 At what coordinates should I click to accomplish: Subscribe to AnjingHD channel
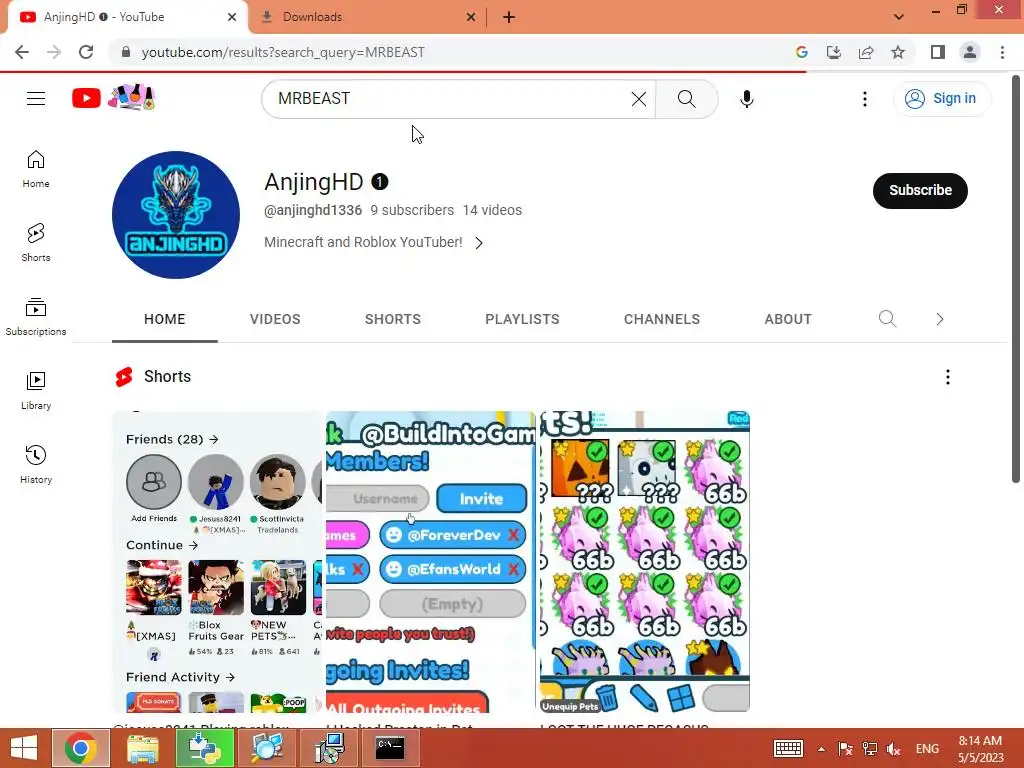[920, 191]
